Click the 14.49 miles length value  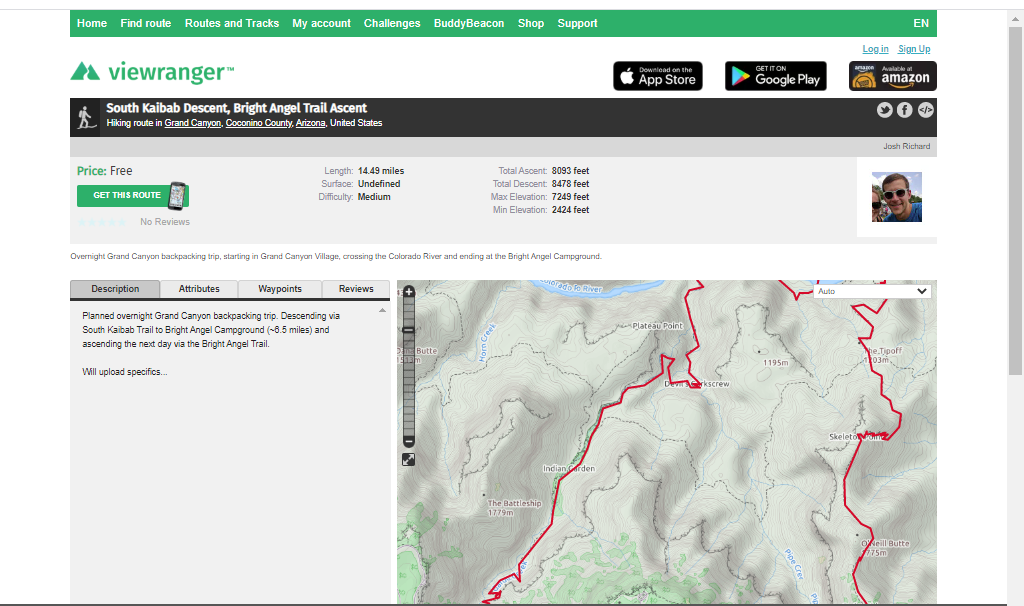(x=381, y=171)
